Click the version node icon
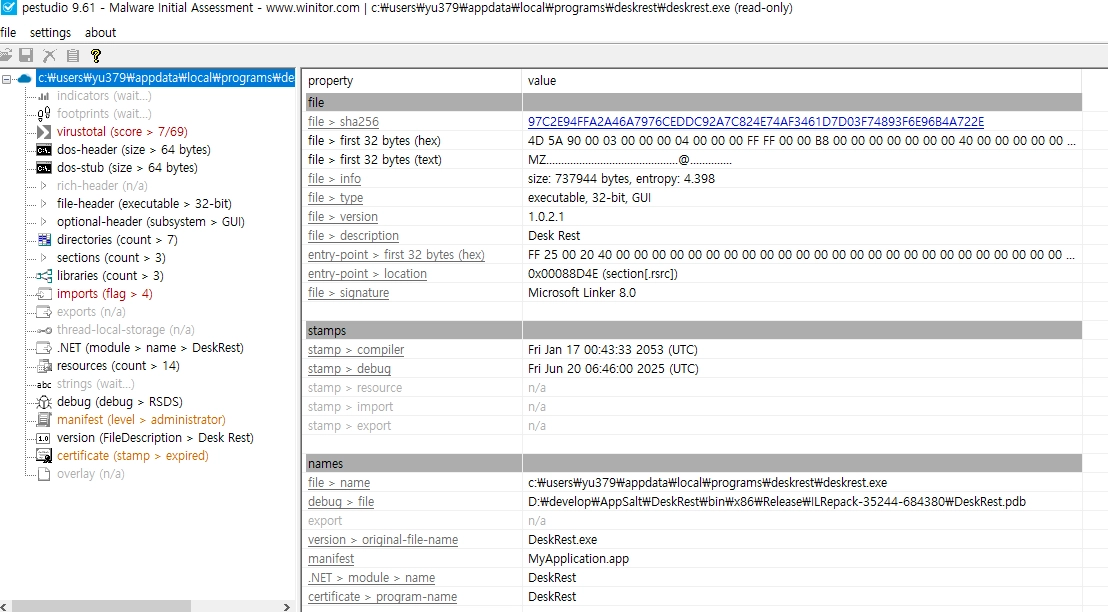The height and width of the screenshot is (612, 1108). (44, 438)
